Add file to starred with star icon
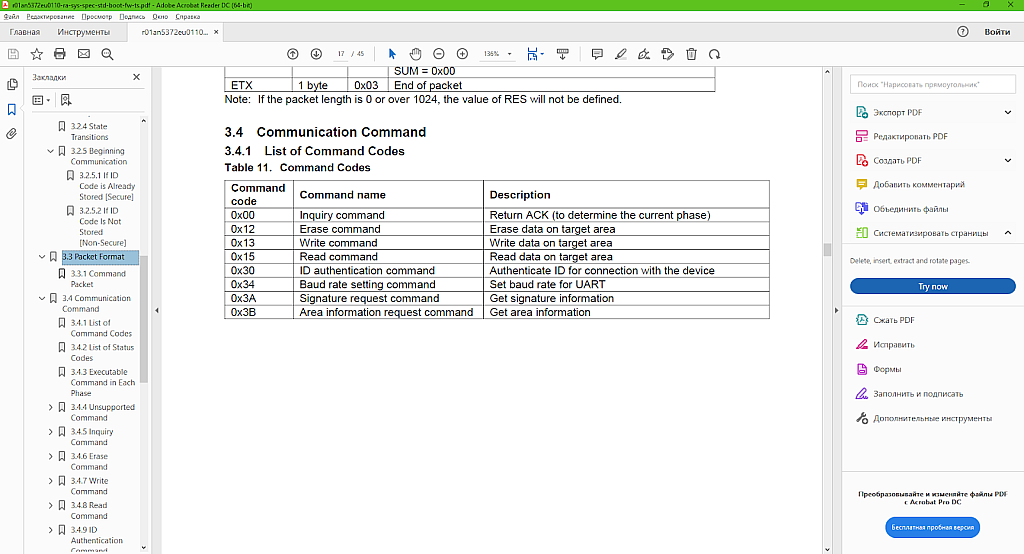The width and height of the screenshot is (1024, 554). click(x=36, y=53)
